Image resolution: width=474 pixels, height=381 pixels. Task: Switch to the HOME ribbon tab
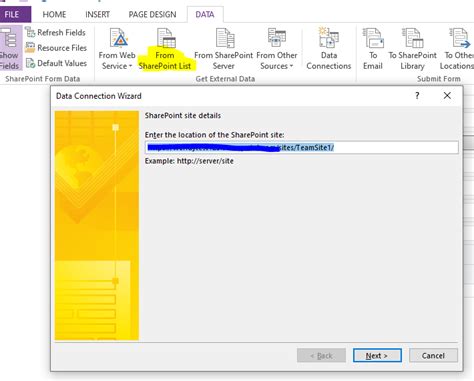(54, 15)
